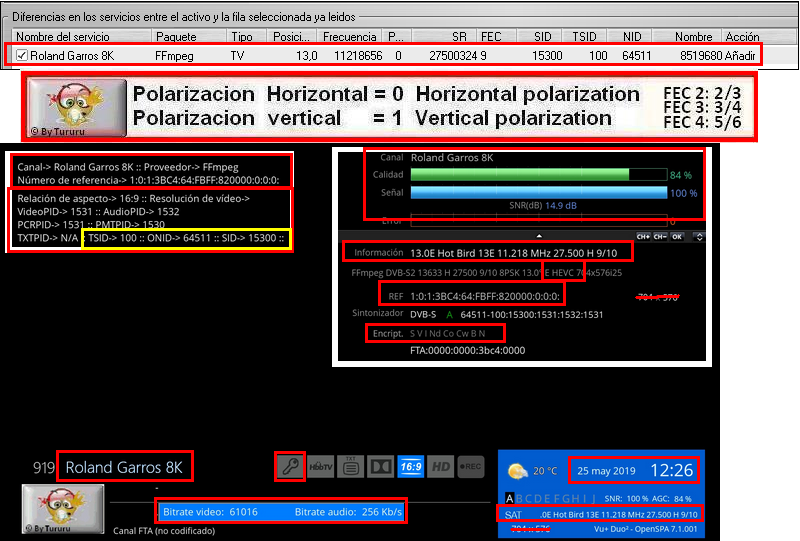Viewport: 800px width, 541px height.
Task: Click the Acción column header
Action: (x=742, y=37)
